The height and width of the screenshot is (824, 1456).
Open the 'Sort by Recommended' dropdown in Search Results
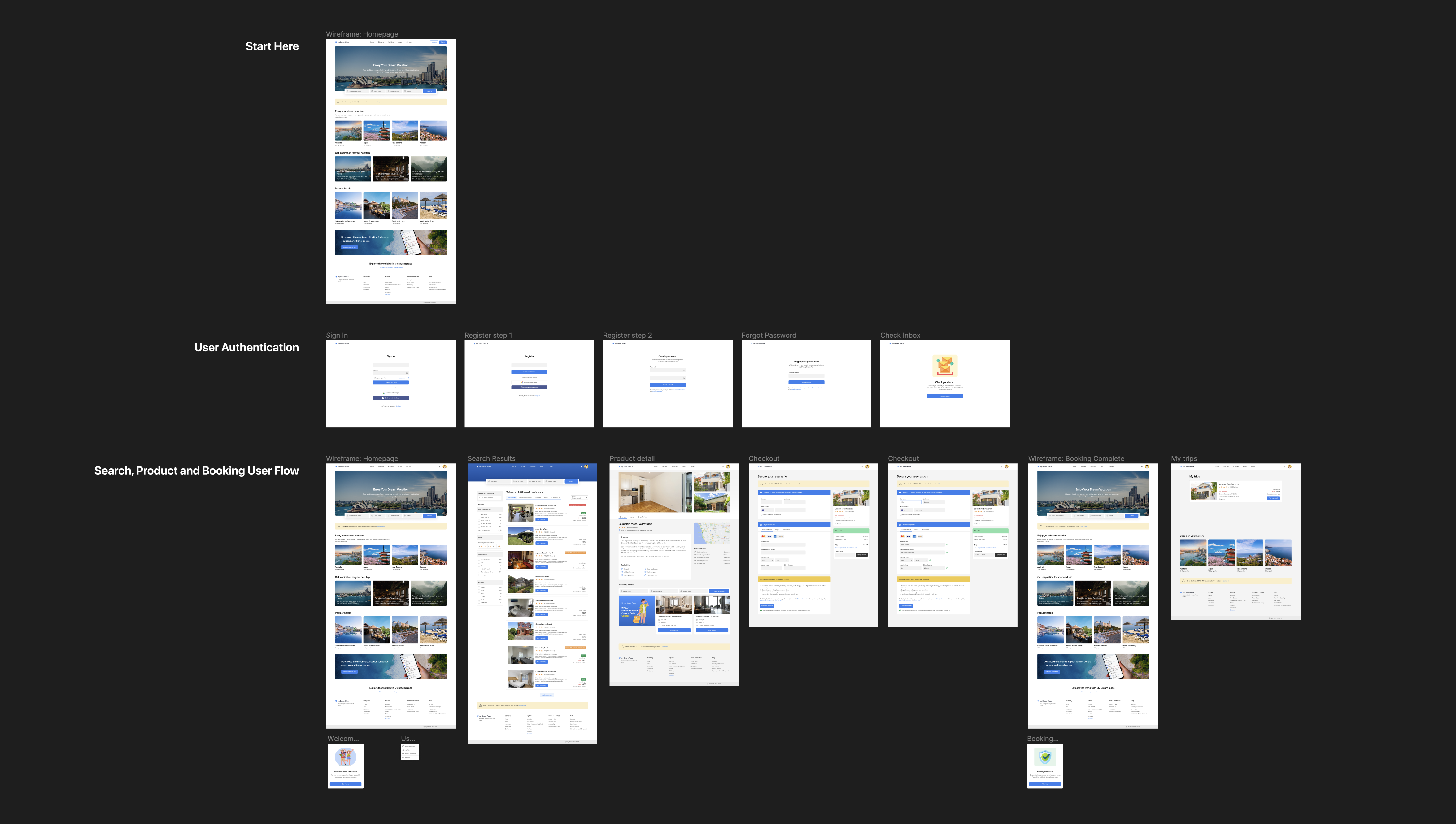[580, 497]
